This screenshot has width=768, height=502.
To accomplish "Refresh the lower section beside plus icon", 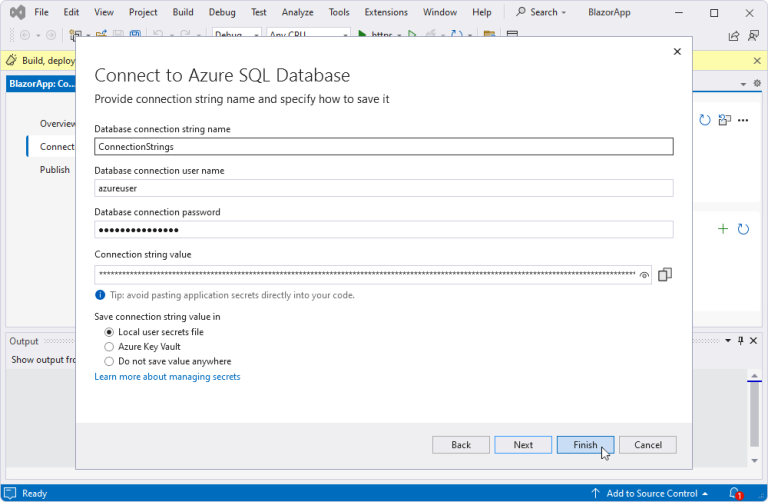I will click(x=743, y=229).
